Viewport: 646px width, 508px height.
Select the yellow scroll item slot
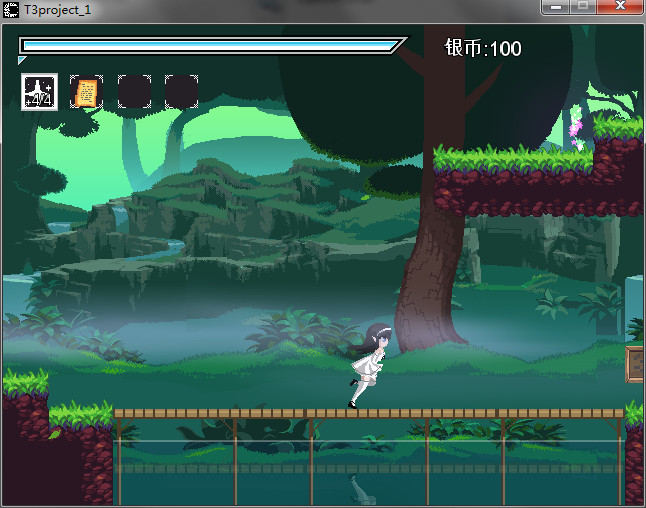[86, 92]
